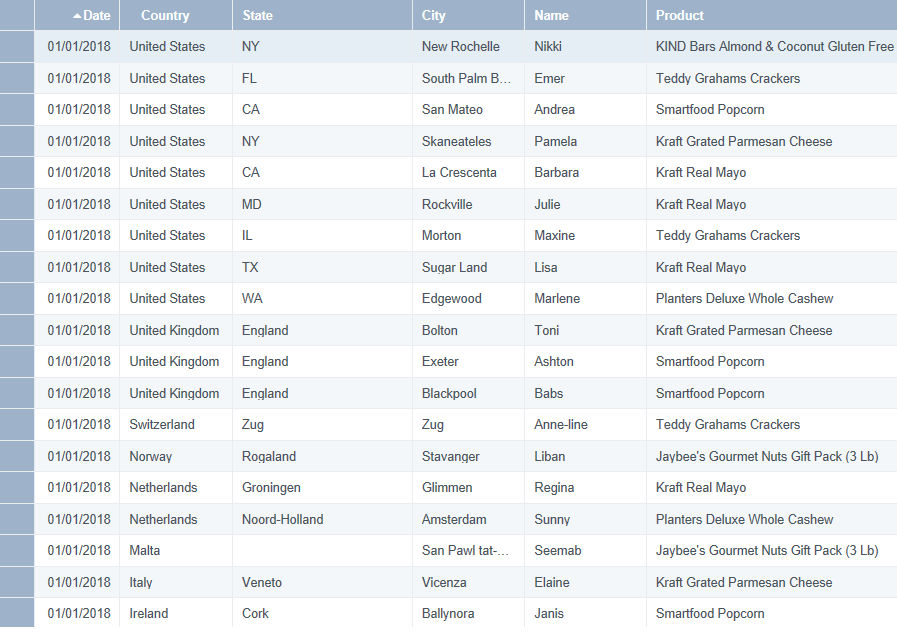The width and height of the screenshot is (897, 634).
Task: Click the Blackpool city cell
Action: pos(469,393)
